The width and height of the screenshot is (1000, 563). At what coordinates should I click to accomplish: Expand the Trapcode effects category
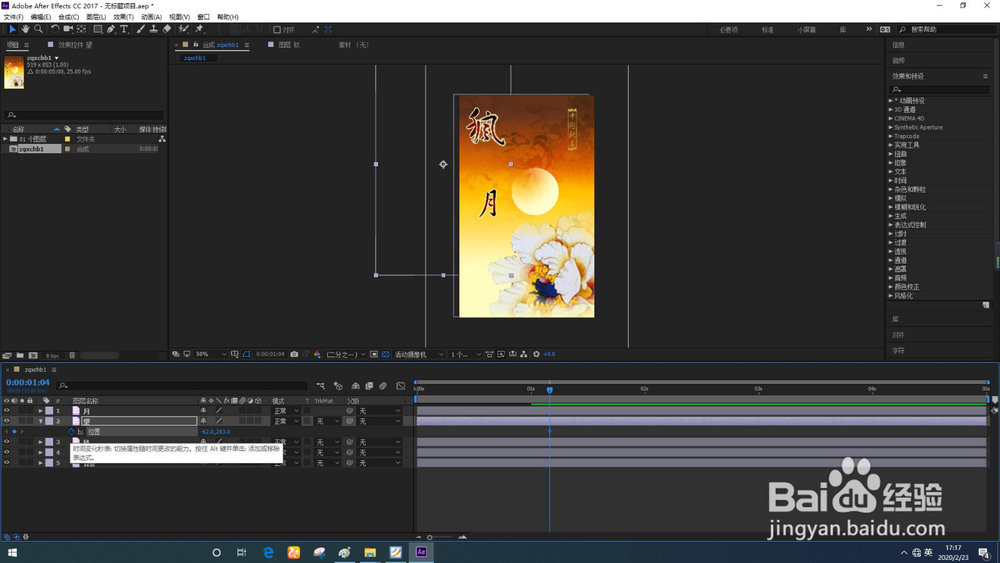tap(891, 136)
